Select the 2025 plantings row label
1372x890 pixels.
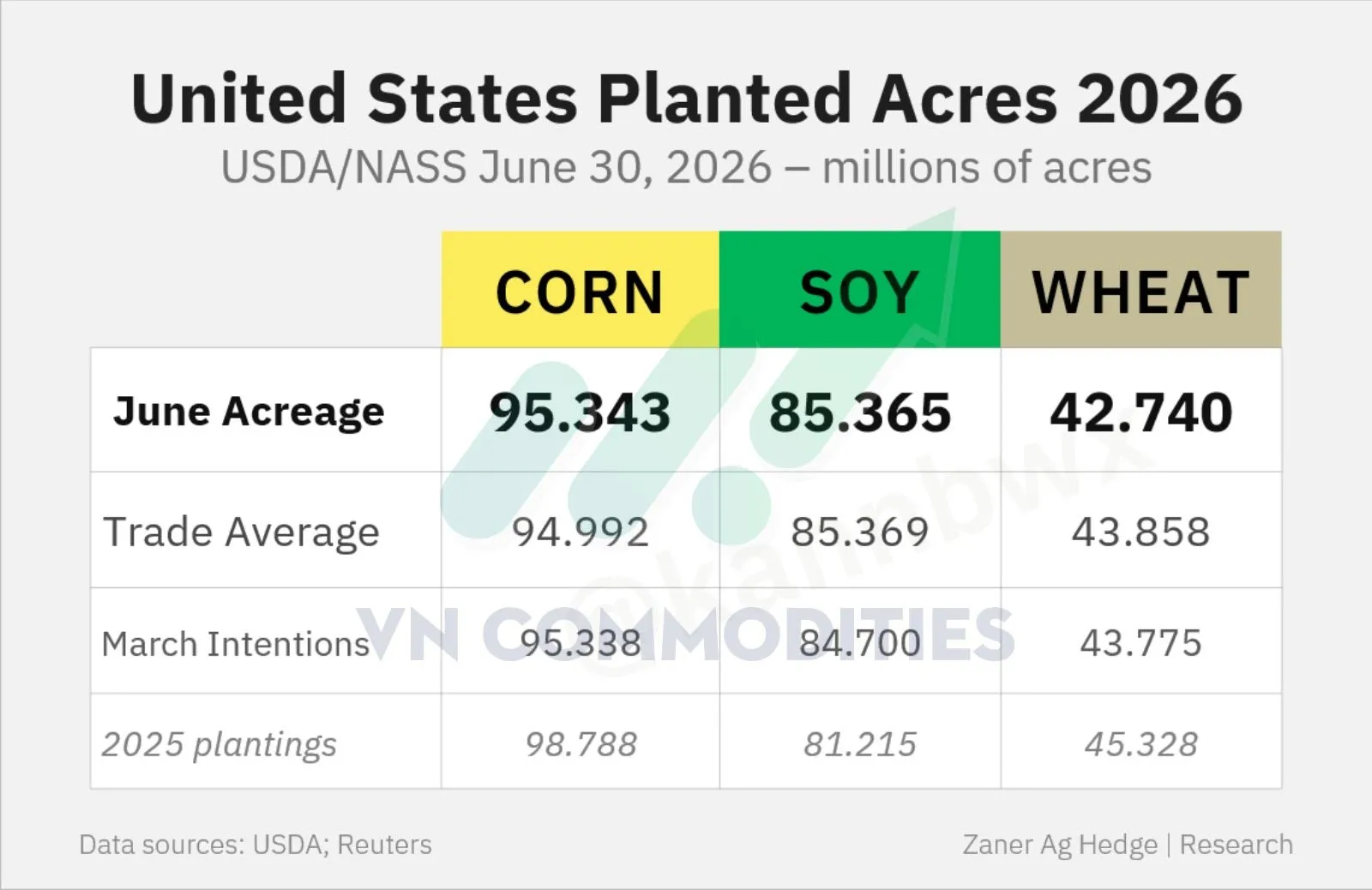click(220, 745)
